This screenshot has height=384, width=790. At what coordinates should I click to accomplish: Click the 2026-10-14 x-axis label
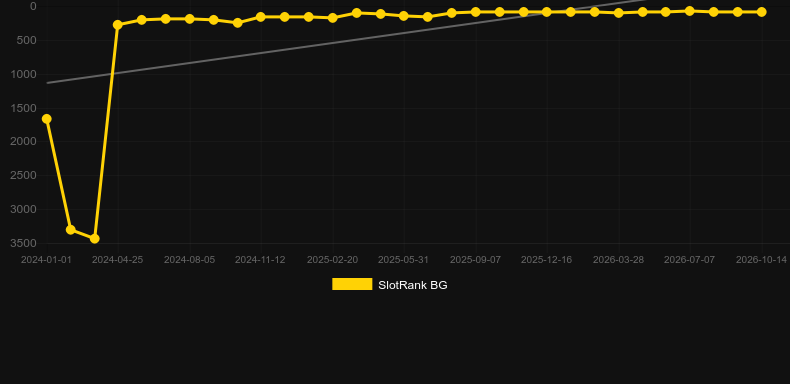pyautogui.click(x=761, y=260)
